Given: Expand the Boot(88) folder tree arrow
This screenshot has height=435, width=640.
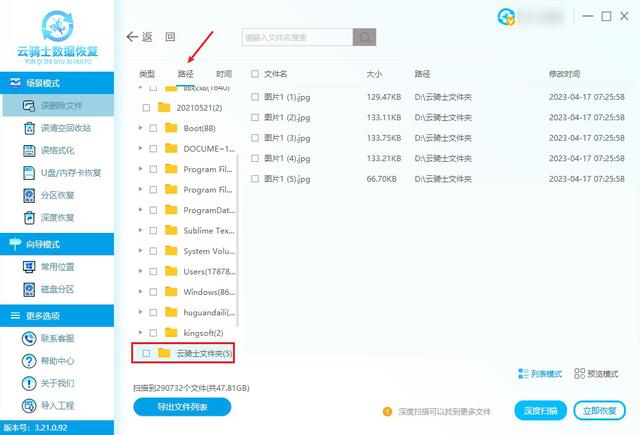Looking at the screenshot, I should (x=140, y=128).
